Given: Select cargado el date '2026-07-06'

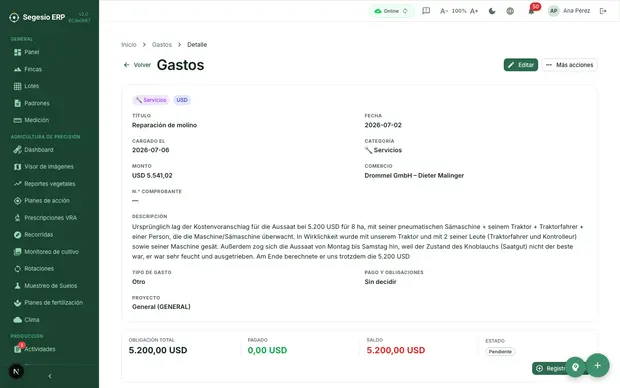Looking at the screenshot, I should pos(151,150).
